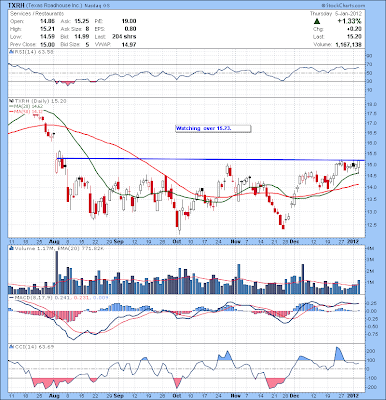Screen dimensions: 386x400
Task: Select the Last price 15.20 at right
Action: [x=354, y=37]
